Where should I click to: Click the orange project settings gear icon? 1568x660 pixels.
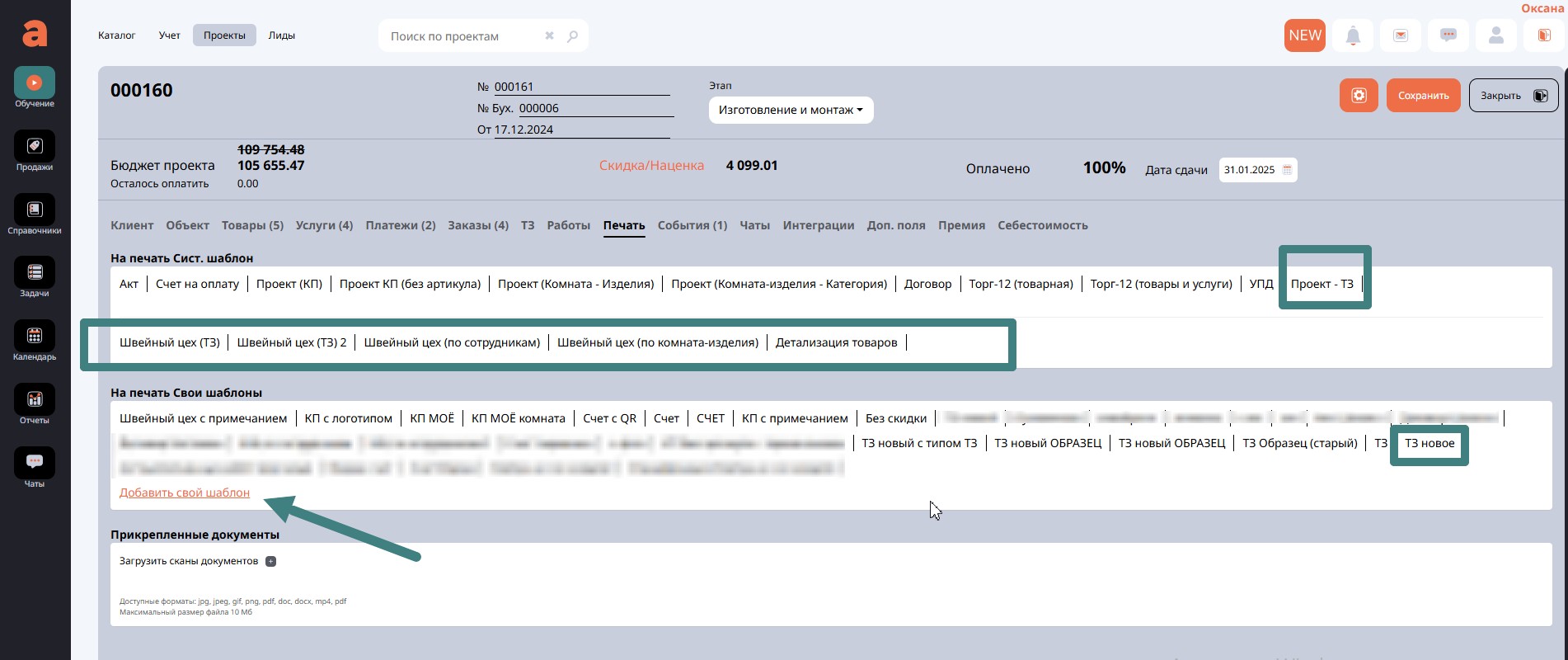pos(1359,96)
